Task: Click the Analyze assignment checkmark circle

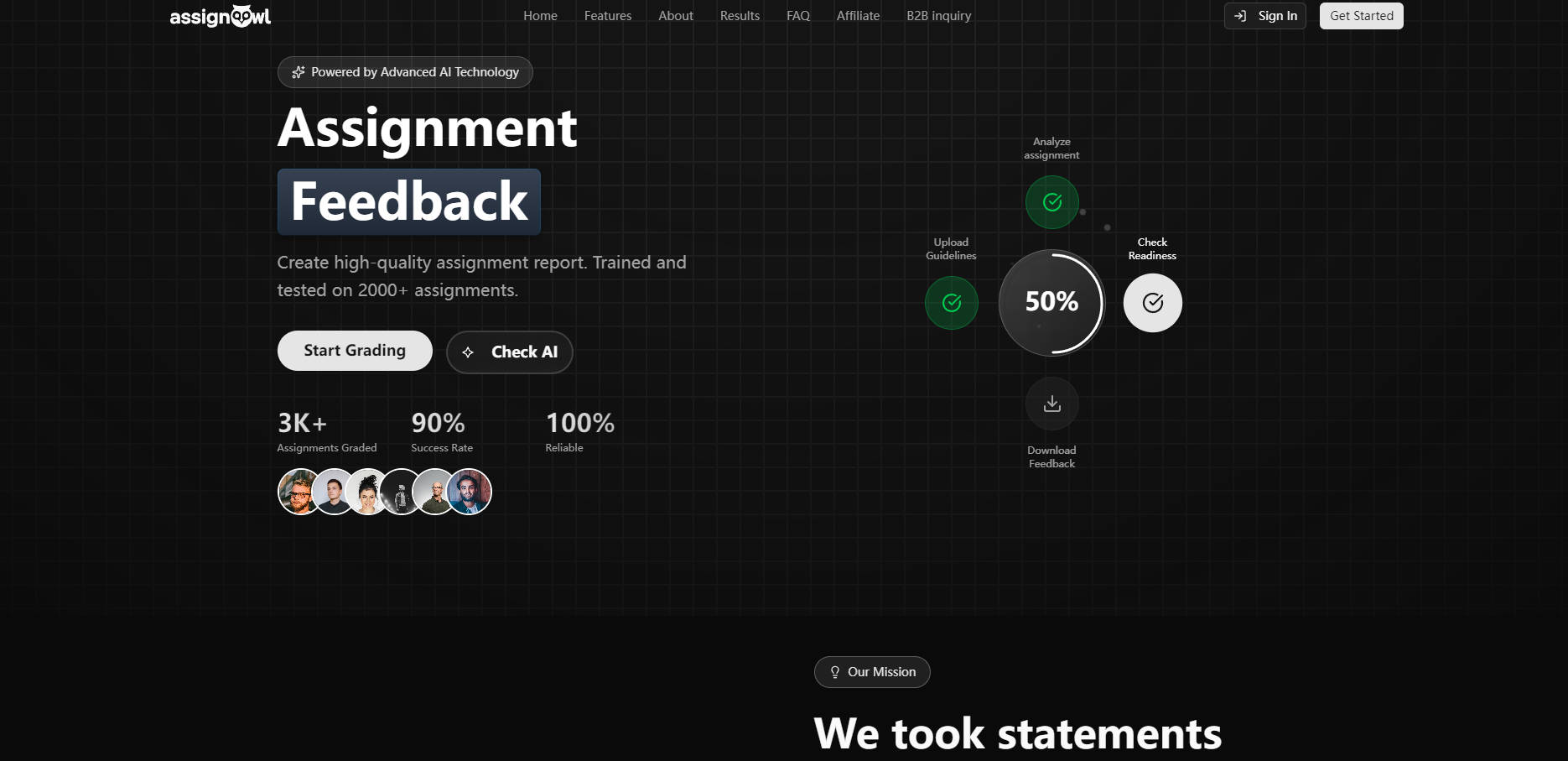Action: (x=1051, y=202)
